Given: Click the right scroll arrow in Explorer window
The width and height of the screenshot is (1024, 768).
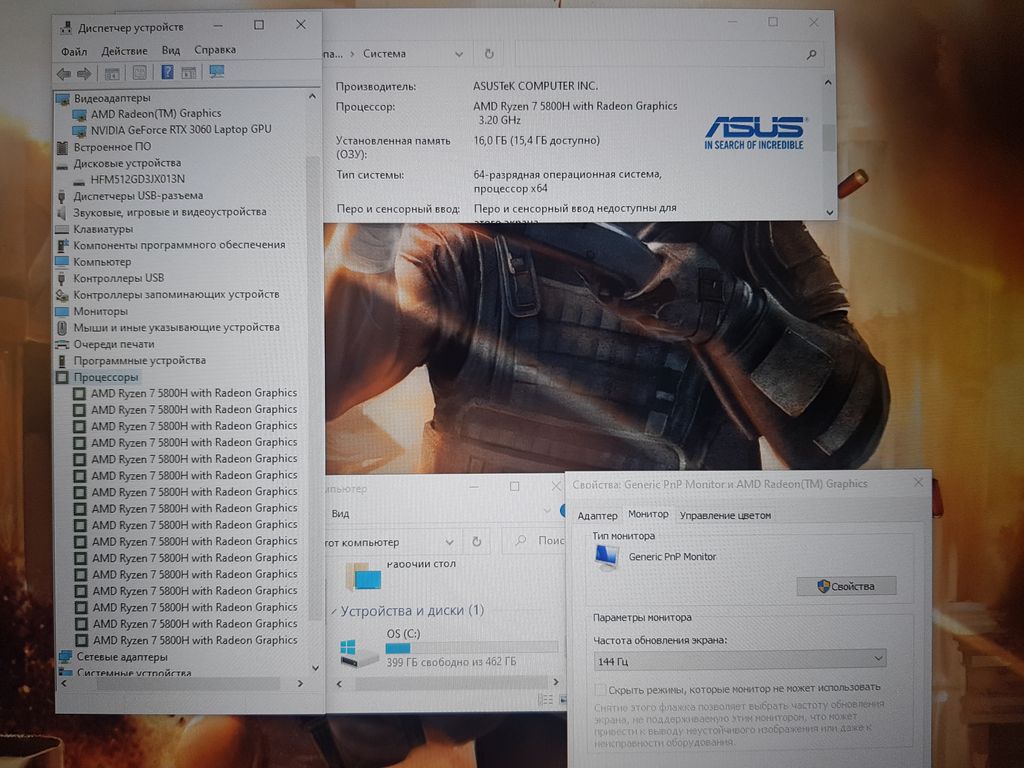Looking at the screenshot, I should (x=555, y=682).
